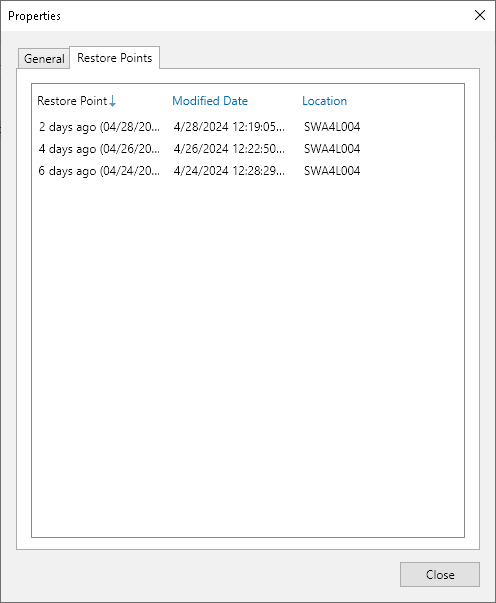This screenshot has height=603, width=496.
Task: Click SWA4L004 location in 4/28 row
Action: 332,127
